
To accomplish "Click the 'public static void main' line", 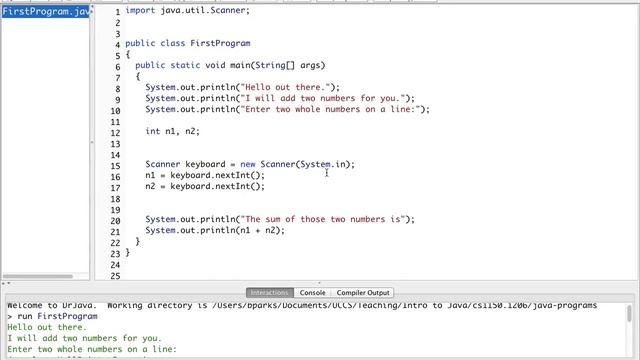I will [230, 65].
